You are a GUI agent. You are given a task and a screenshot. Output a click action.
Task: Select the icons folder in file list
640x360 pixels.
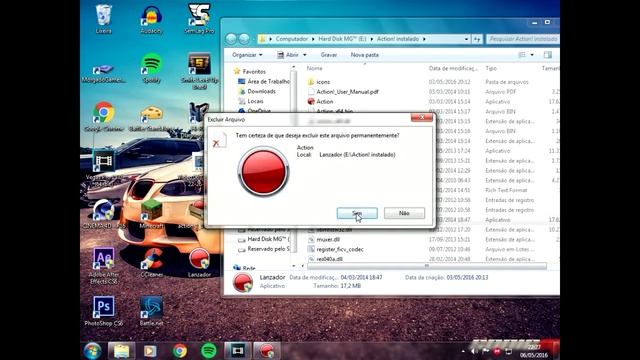point(319,82)
